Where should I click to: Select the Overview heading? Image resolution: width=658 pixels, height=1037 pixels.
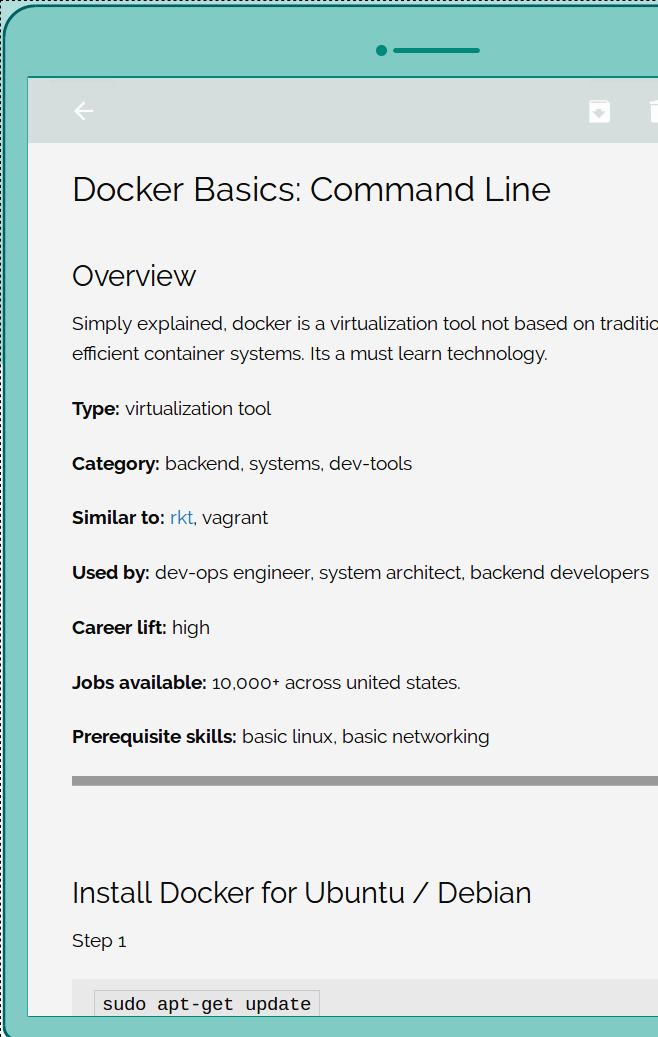point(134,276)
